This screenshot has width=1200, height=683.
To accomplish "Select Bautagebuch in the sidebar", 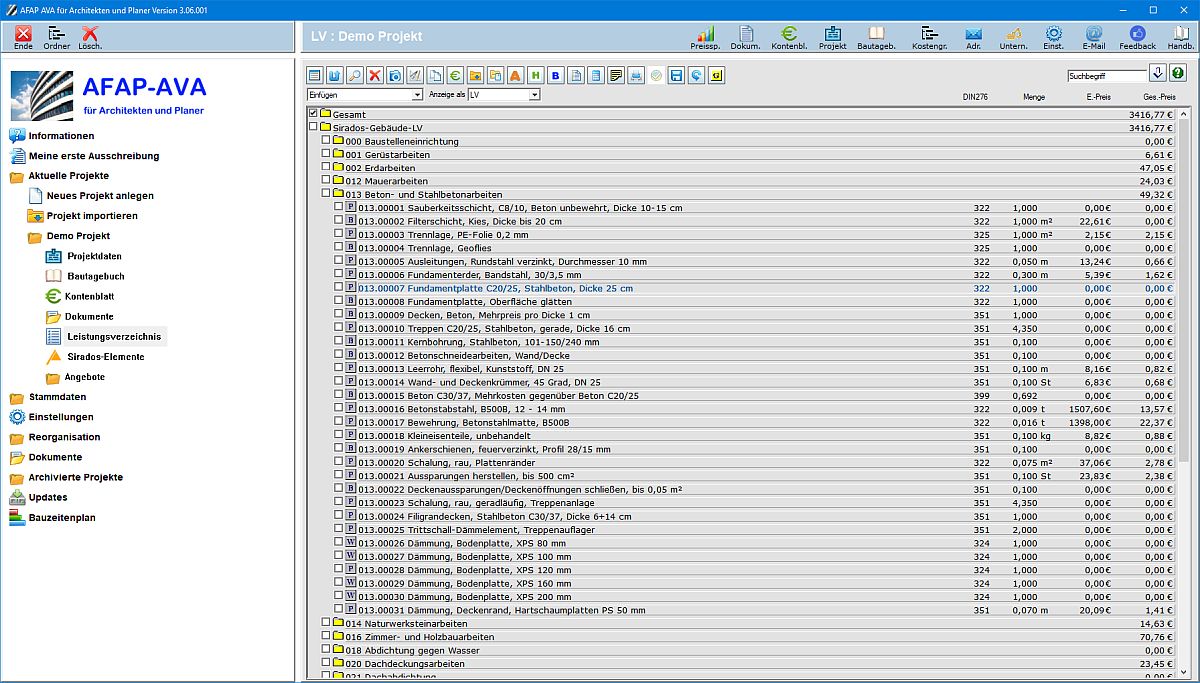I will click(85, 276).
